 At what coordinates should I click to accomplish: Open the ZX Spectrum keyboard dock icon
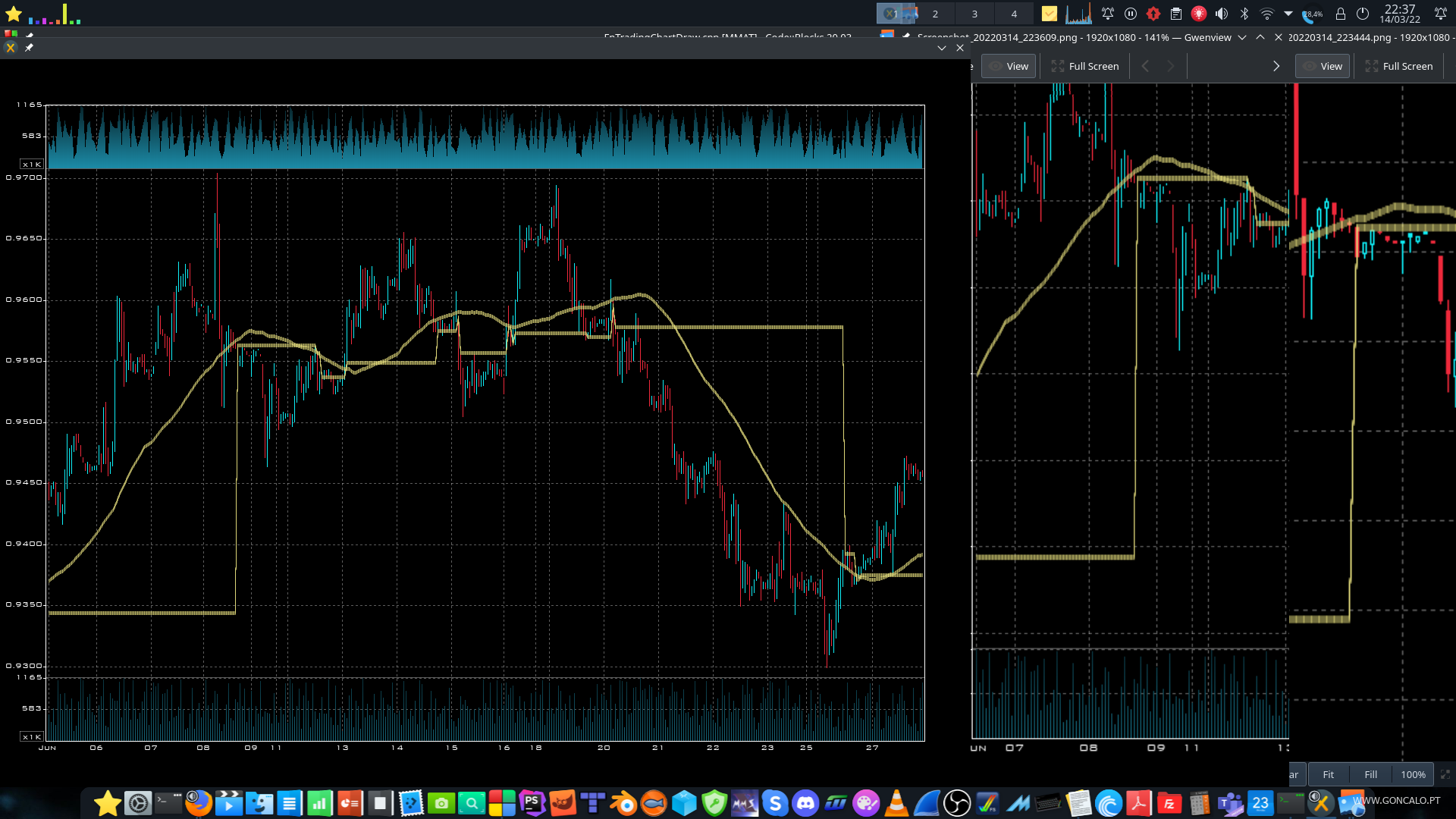tap(1048, 802)
